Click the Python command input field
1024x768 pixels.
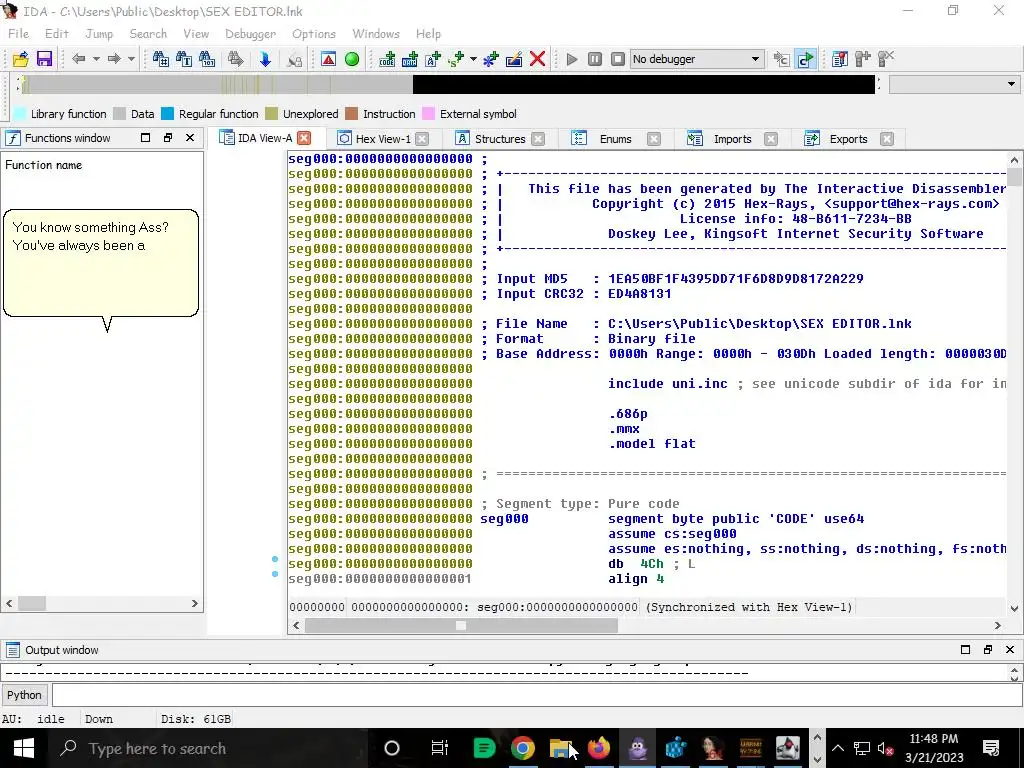pos(536,695)
